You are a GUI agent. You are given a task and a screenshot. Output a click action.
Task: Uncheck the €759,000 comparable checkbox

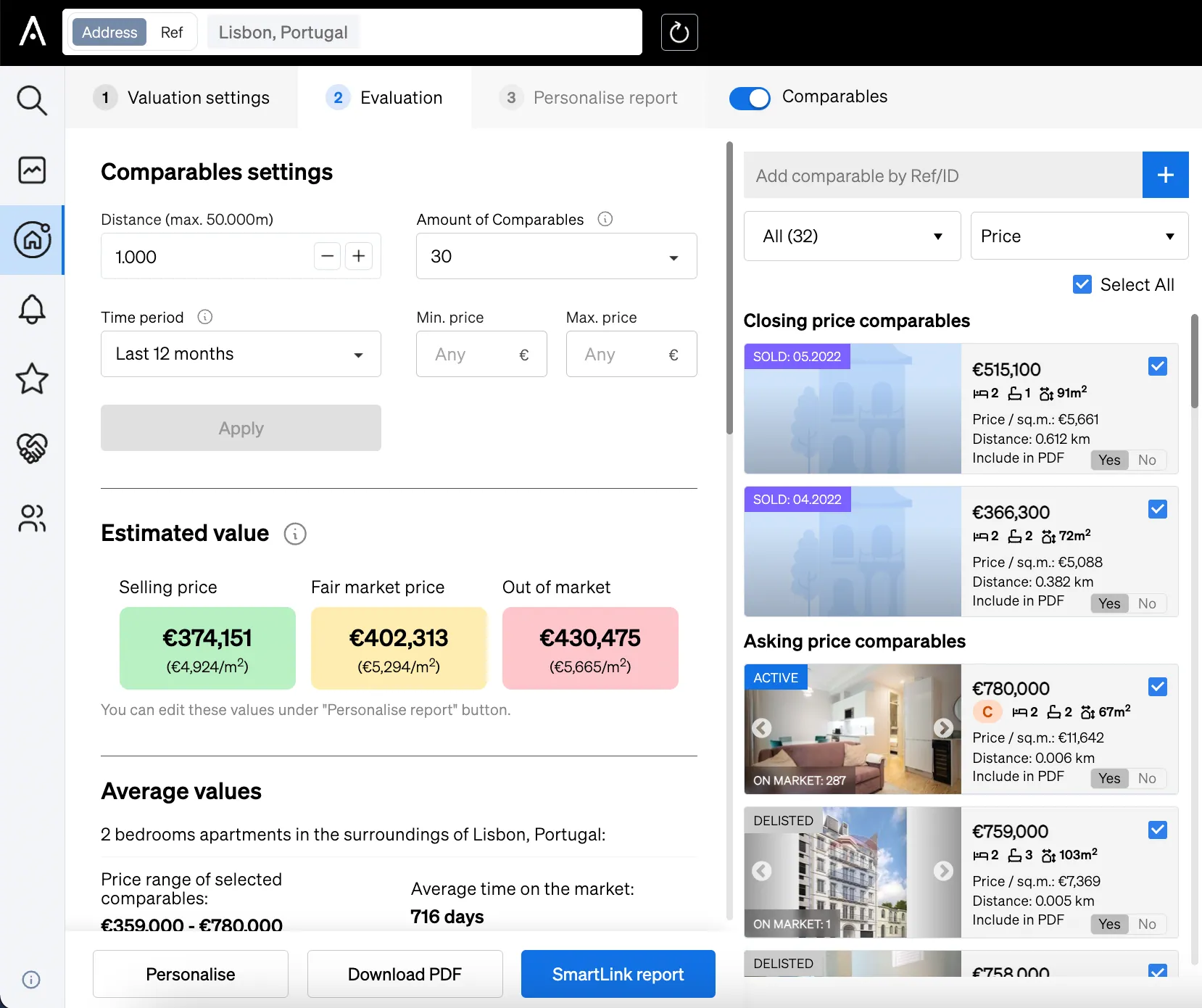click(1158, 830)
